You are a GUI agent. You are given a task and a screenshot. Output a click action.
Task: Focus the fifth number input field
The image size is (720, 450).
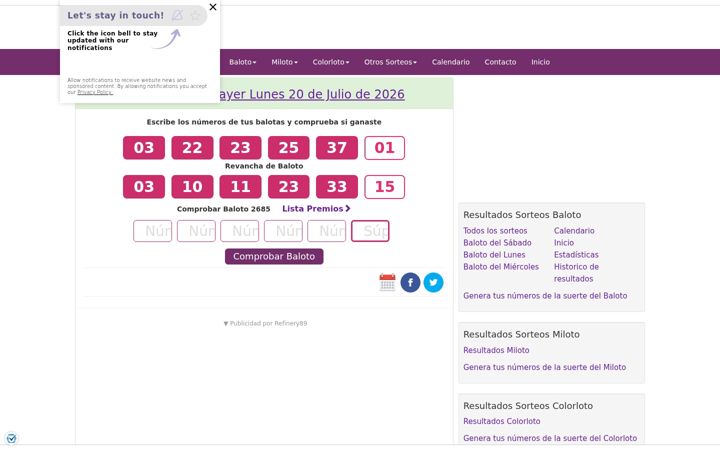click(326, 231)
